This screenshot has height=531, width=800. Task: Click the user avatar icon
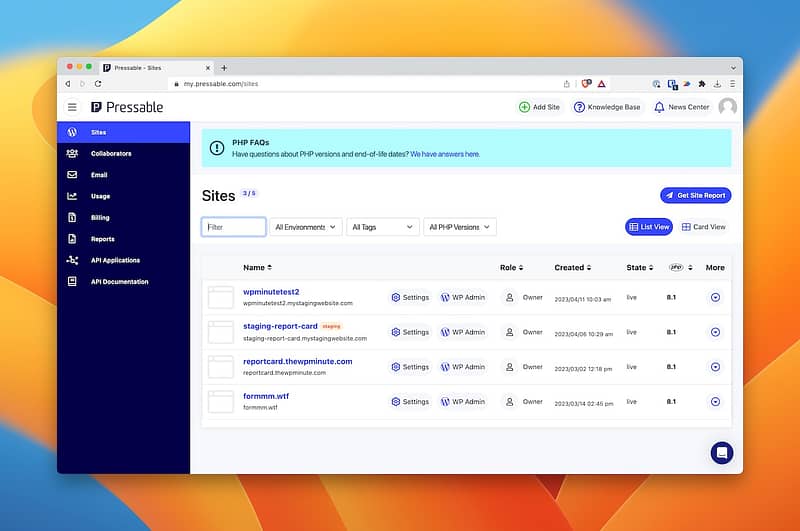coord(727,107)
